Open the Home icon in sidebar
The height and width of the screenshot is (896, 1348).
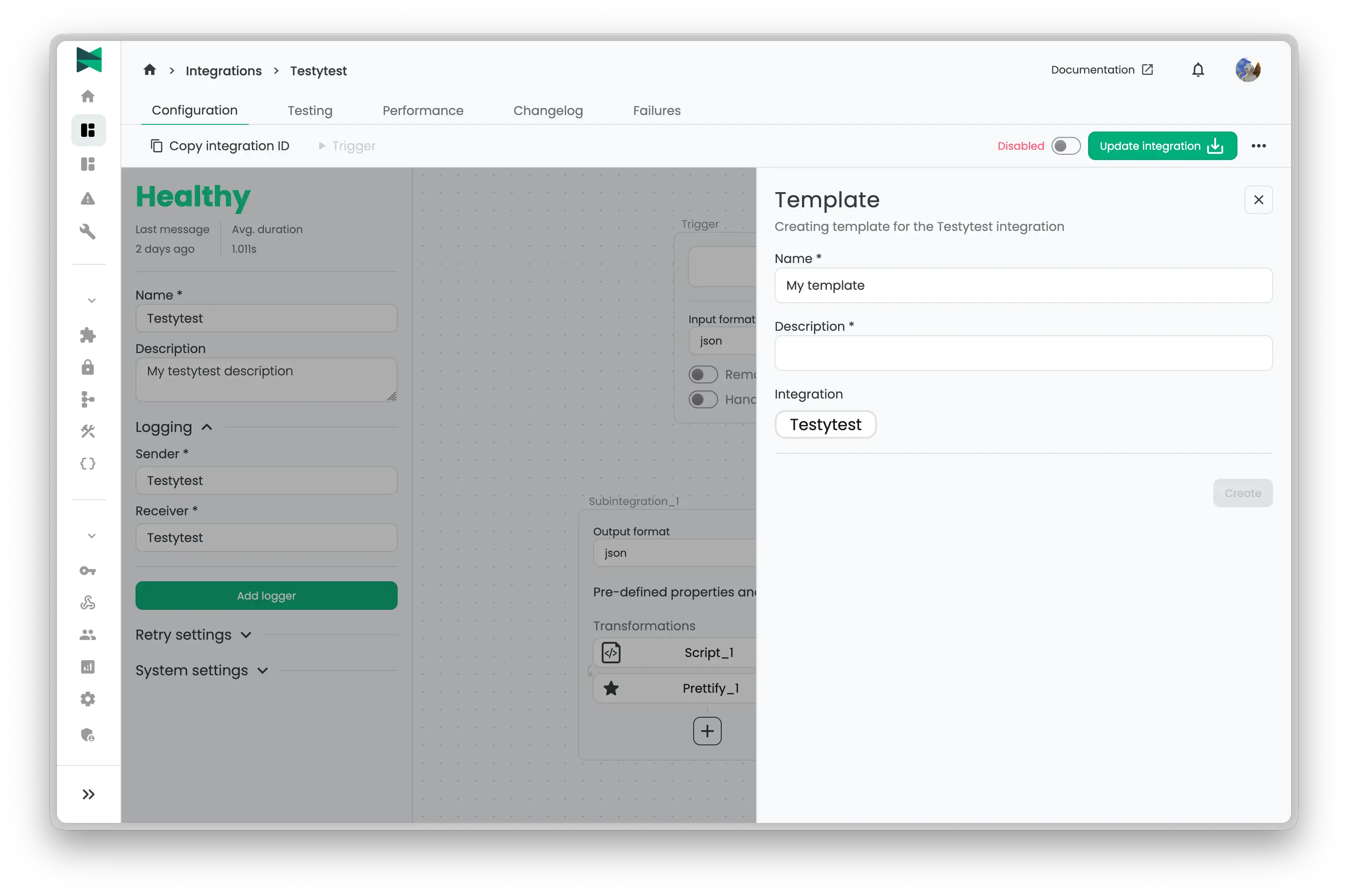[89, 95]
